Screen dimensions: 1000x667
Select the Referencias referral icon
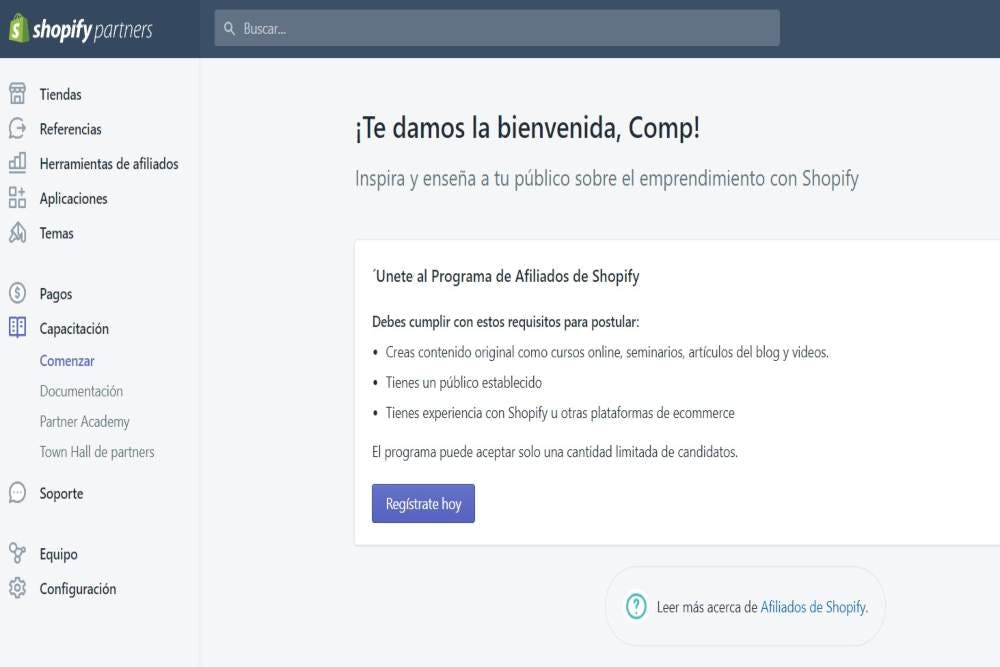[17, 129]
